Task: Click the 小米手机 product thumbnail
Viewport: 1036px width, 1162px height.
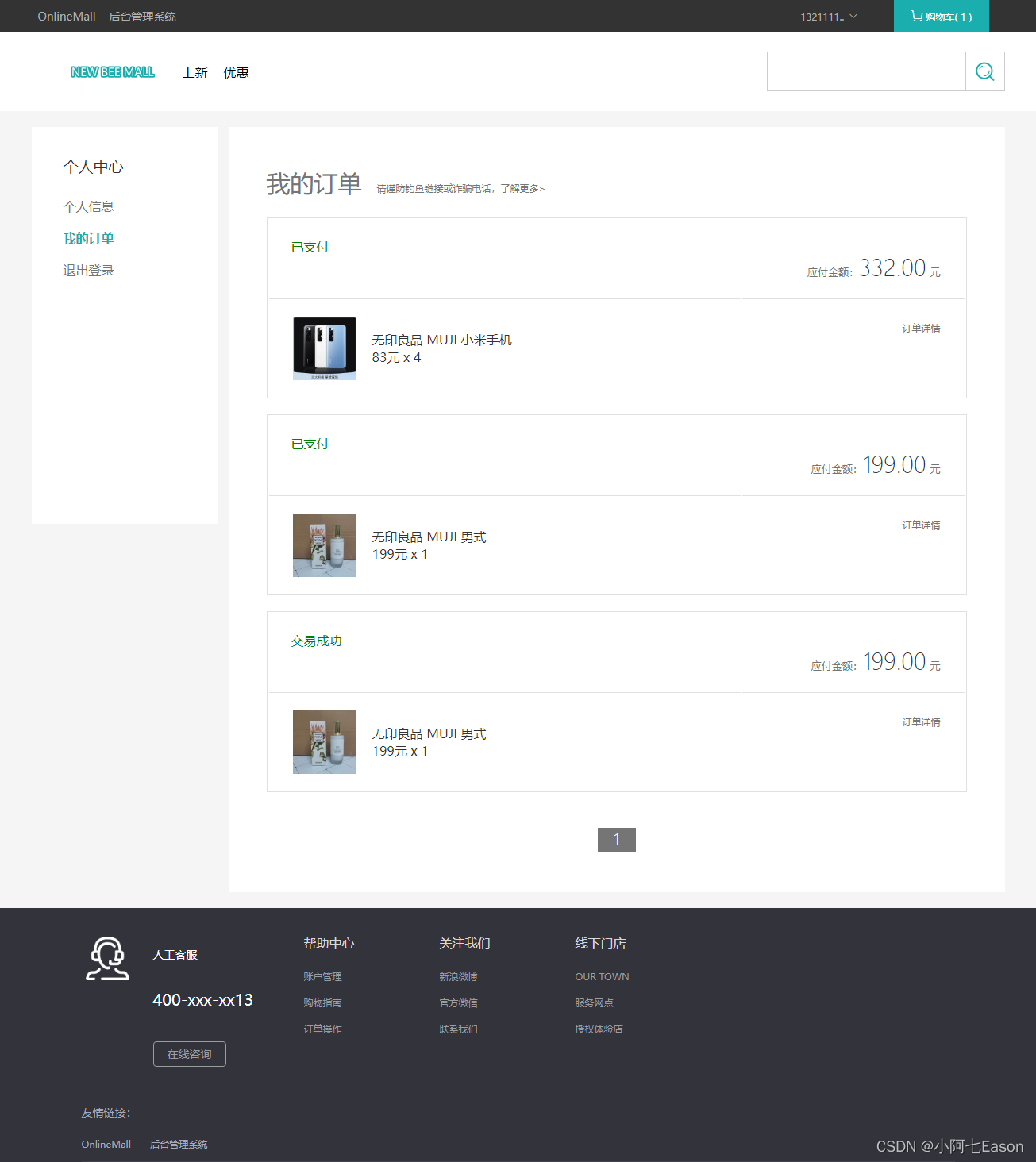Action: (x=325, y=348)
